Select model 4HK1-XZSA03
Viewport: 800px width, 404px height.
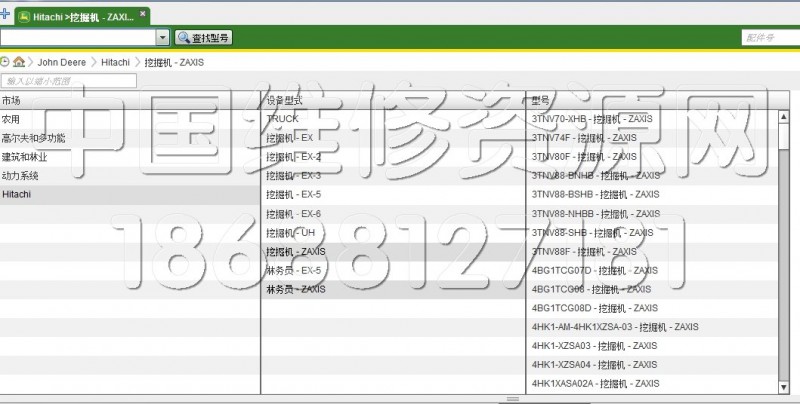[652, 346]
